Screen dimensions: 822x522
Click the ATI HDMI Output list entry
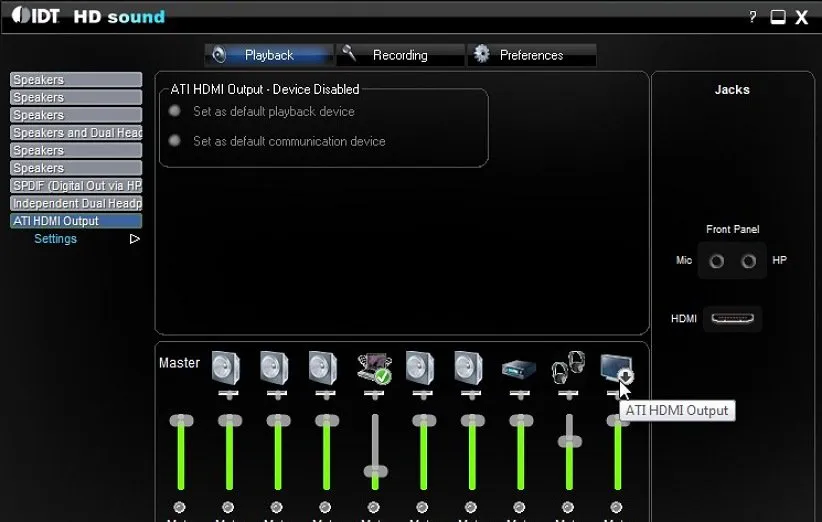[76, 221]
